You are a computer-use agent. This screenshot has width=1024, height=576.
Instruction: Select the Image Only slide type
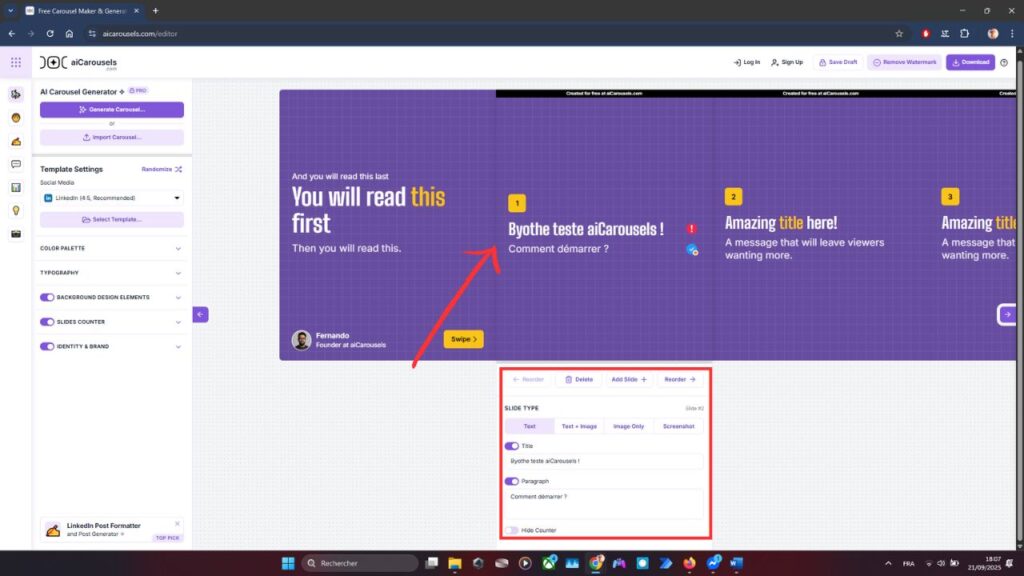[628, 426]
